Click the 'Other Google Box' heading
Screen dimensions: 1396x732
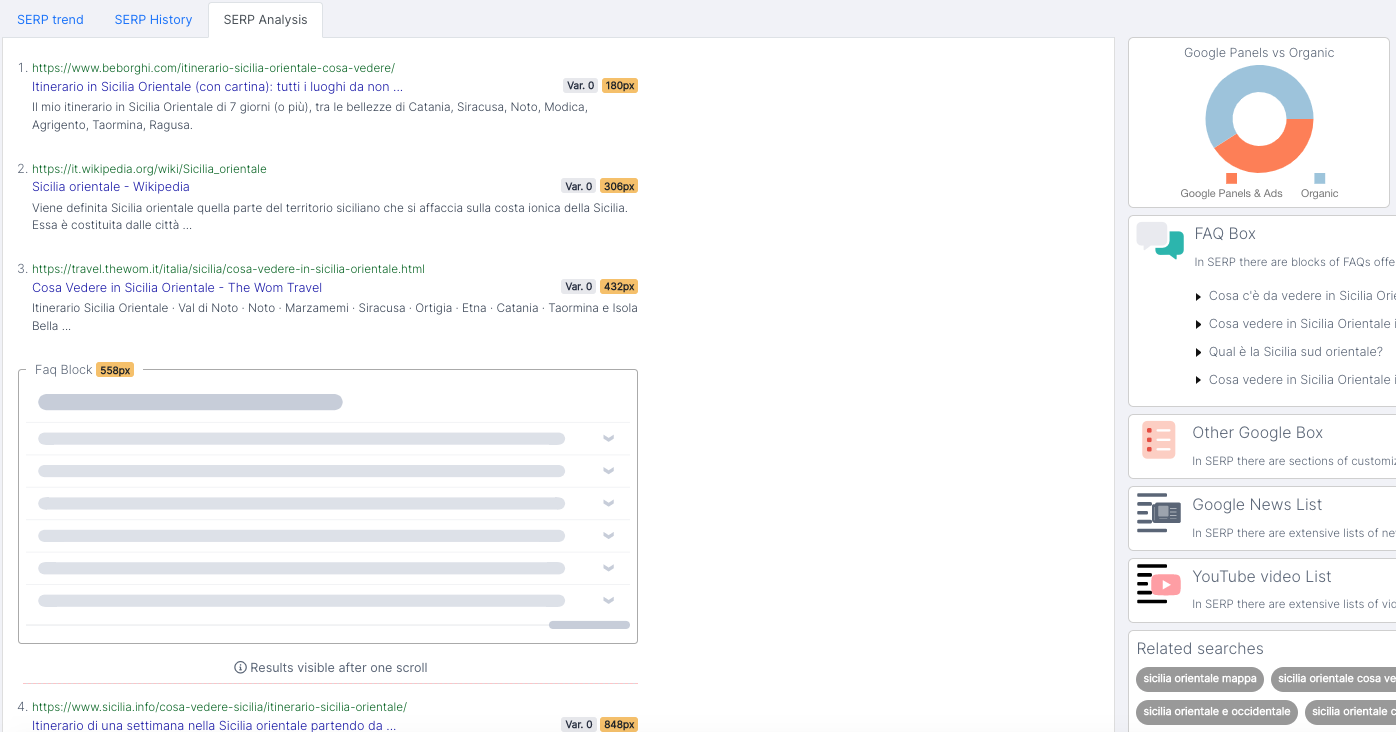tap(1257, 433)
